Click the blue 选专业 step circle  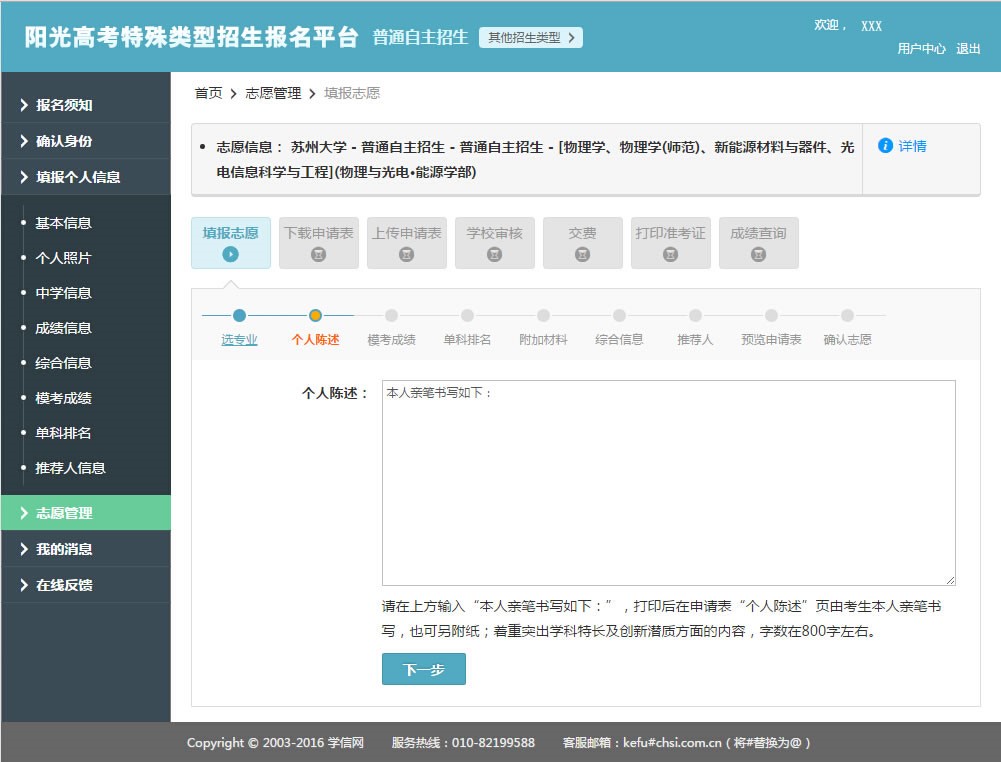click(x=239, y=316)
